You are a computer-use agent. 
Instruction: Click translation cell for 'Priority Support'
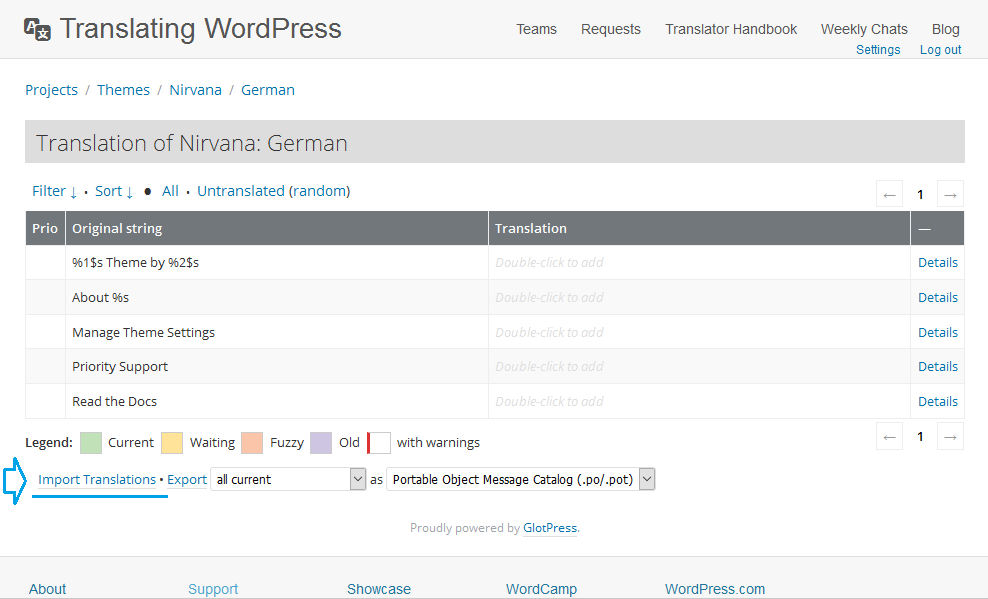[x=699, y=367]
